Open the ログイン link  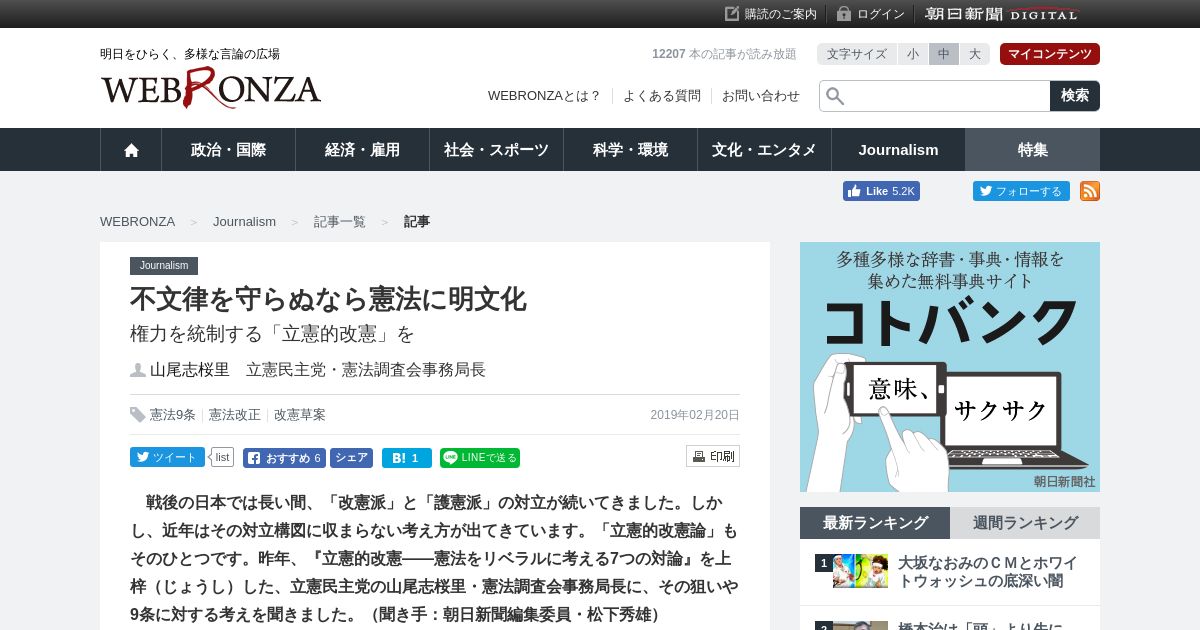(871, 14)
